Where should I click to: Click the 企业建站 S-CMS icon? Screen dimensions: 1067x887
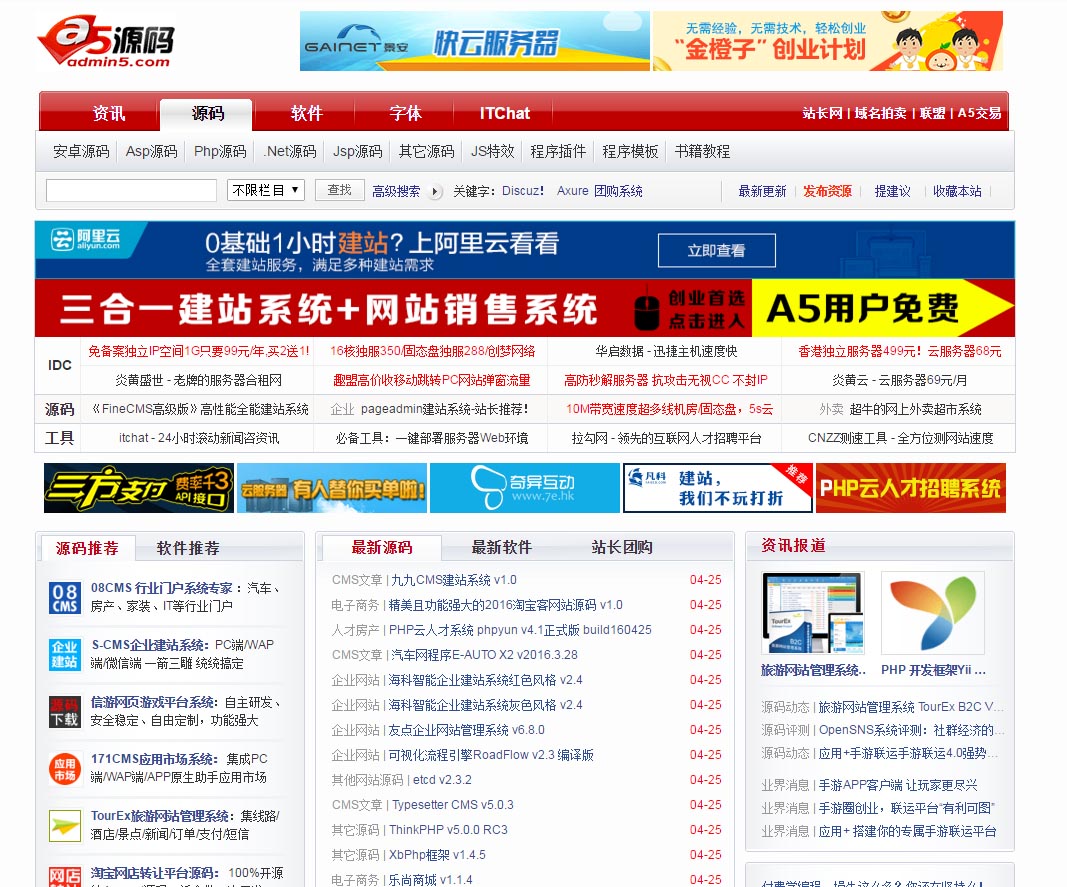pos(65,655)
